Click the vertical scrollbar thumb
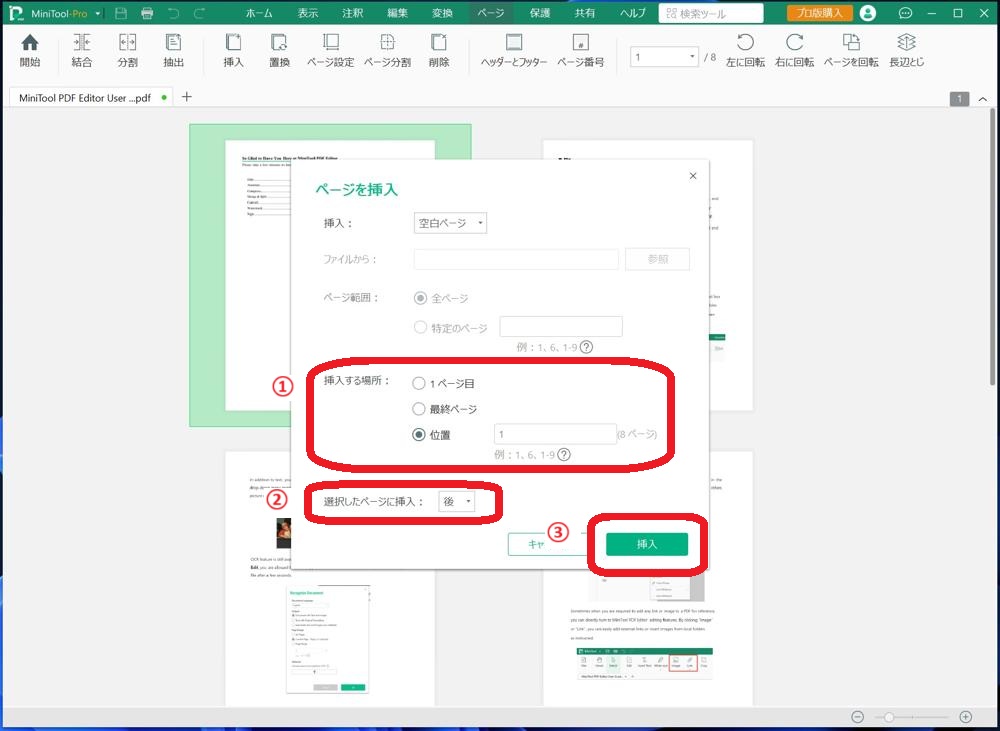 pos(992,247)
